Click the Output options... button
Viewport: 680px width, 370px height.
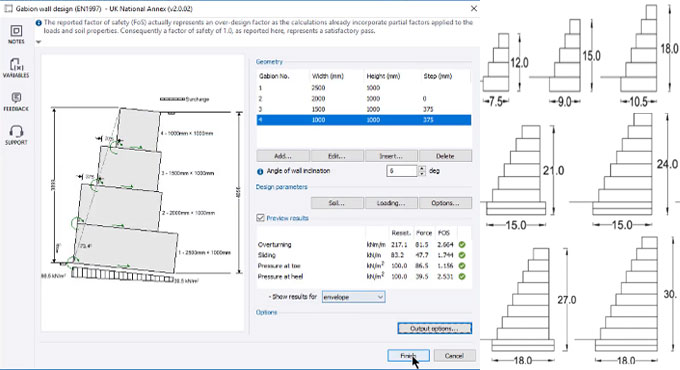[x=435, y=328]
